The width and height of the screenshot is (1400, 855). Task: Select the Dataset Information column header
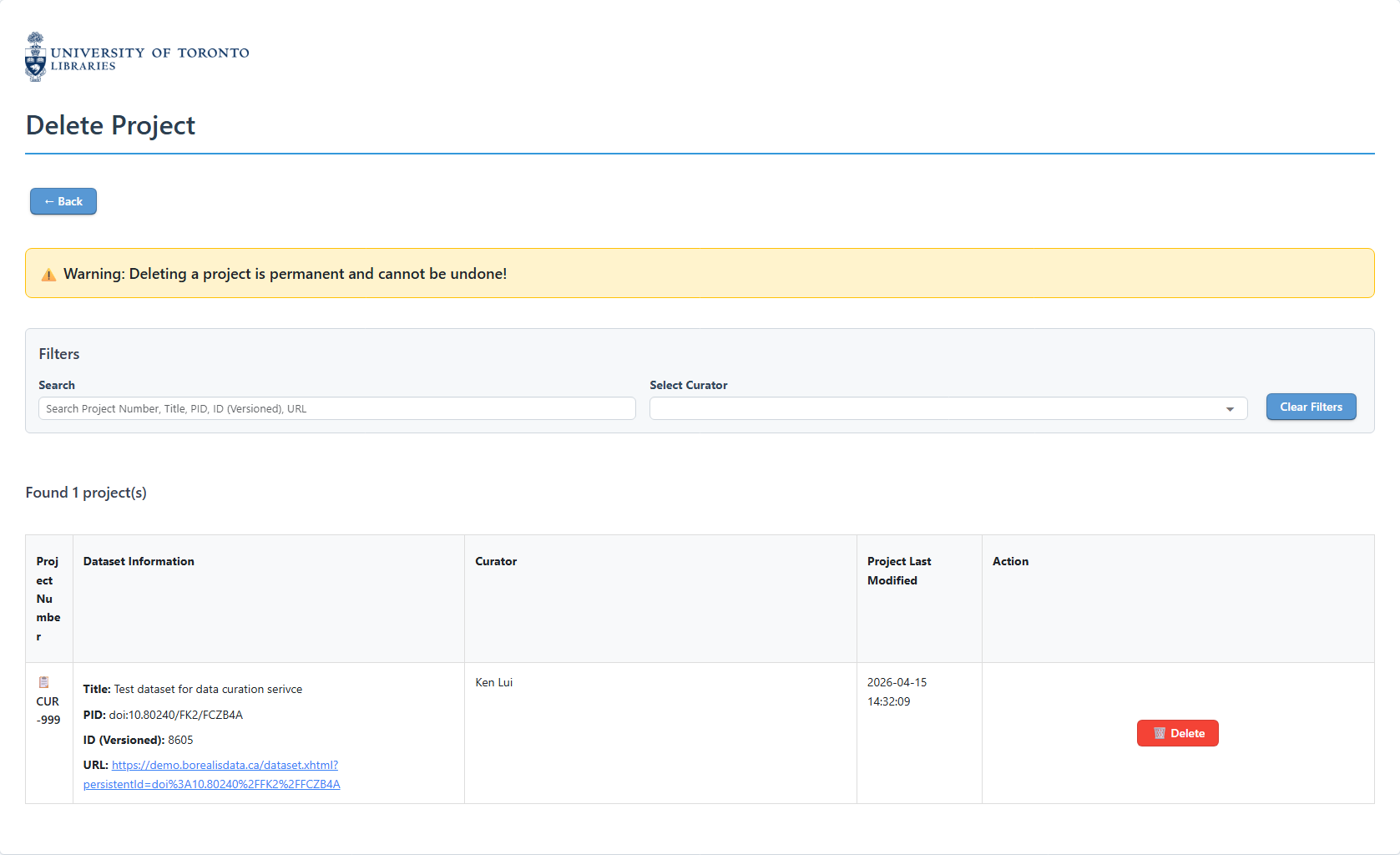point(139,561)
